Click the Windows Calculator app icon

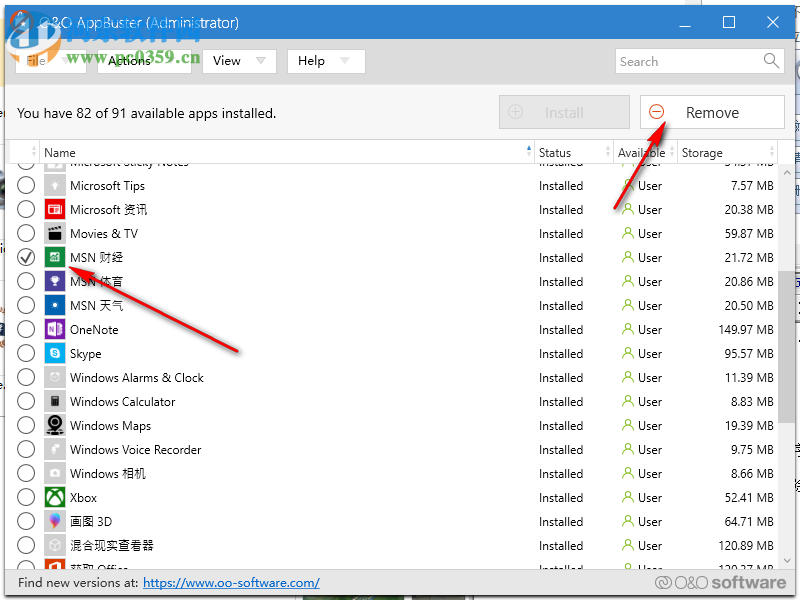pos(56,401)
